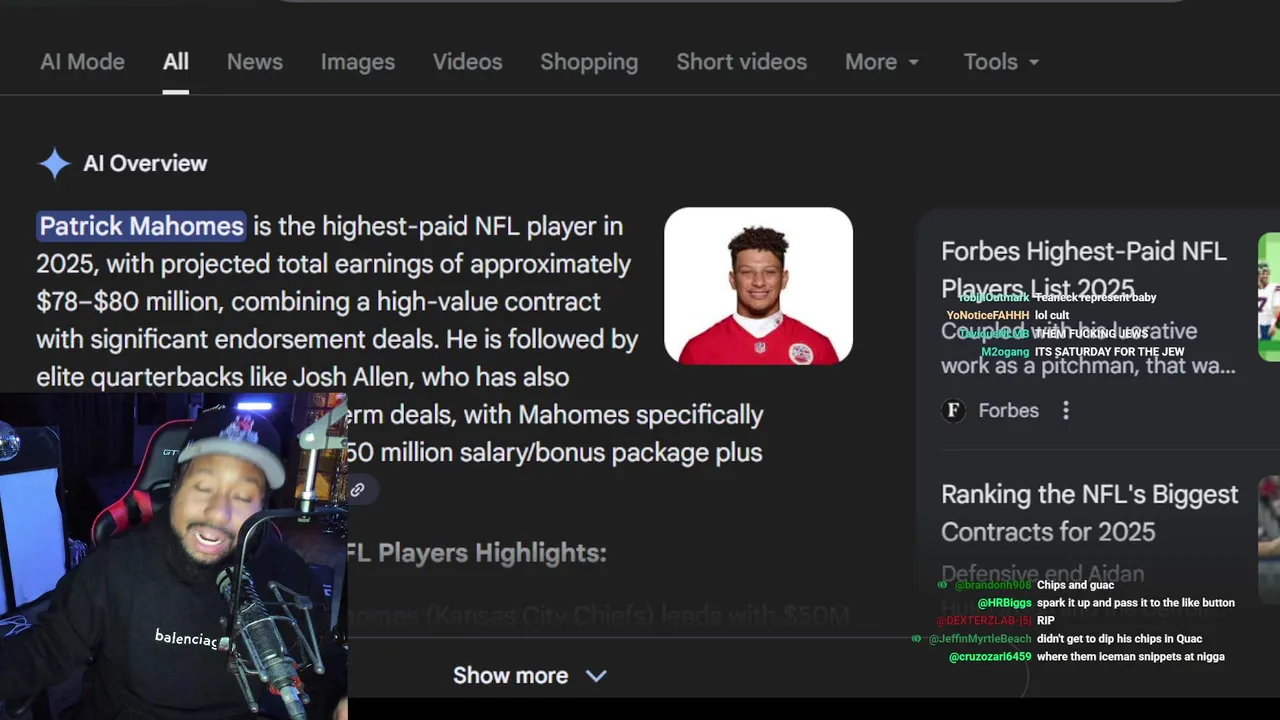
Task: Click the link chain icon in overview
Action: click(357, 490)
